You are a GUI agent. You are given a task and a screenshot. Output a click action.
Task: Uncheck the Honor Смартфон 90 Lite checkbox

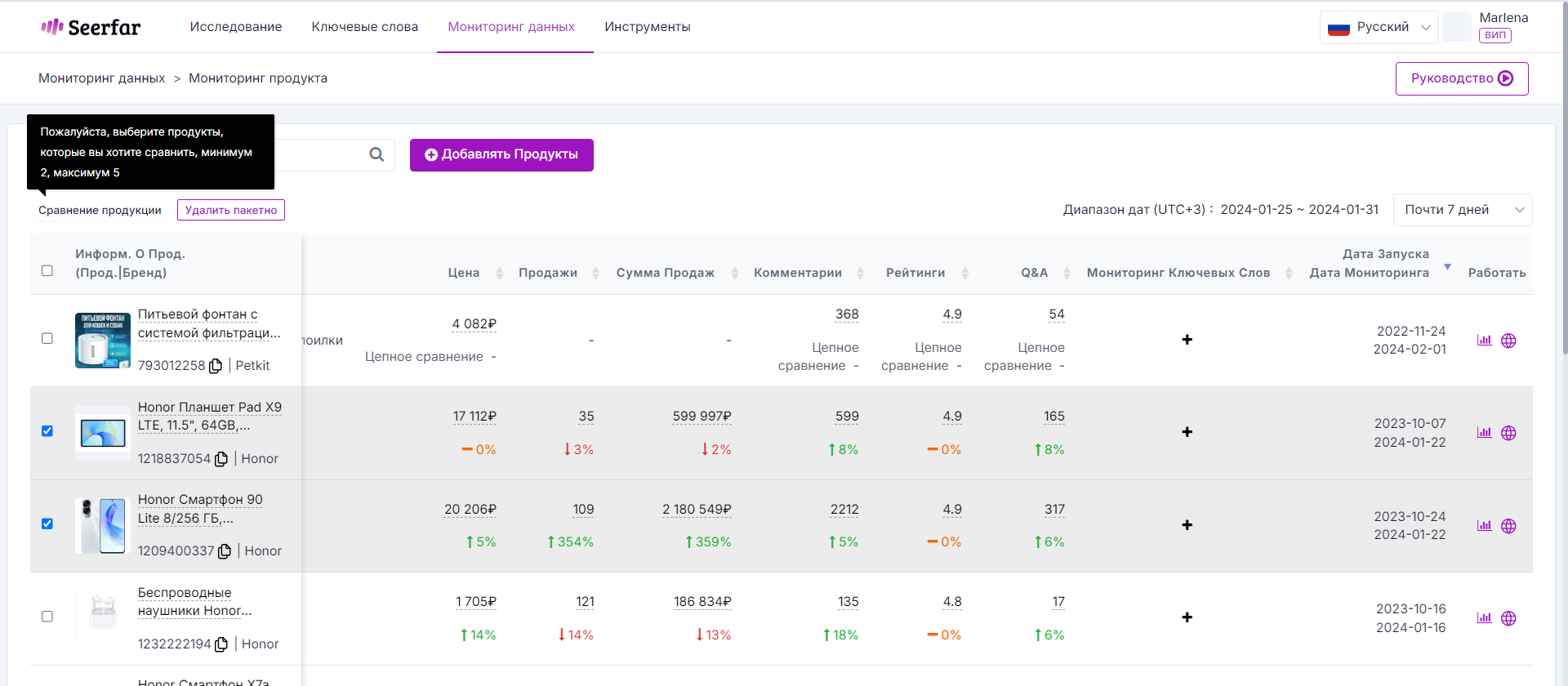47,523
